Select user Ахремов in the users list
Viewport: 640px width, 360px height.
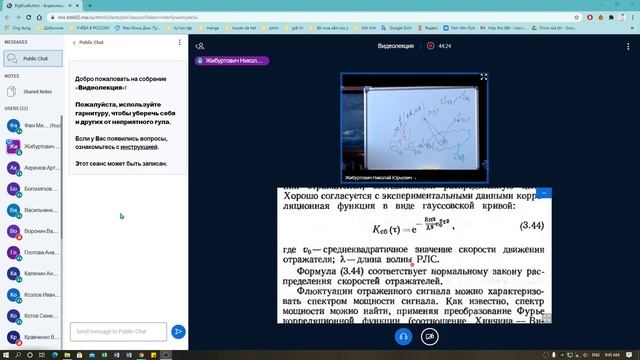click(x=33, y=168)
